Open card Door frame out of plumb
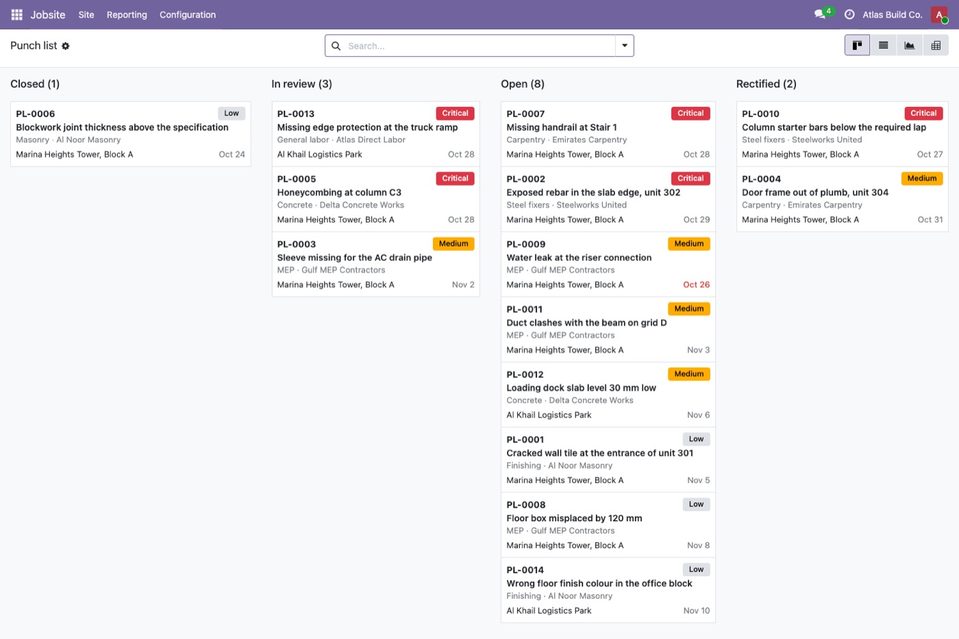The width and height of the screenshot is (959, 639). [842, 199]
